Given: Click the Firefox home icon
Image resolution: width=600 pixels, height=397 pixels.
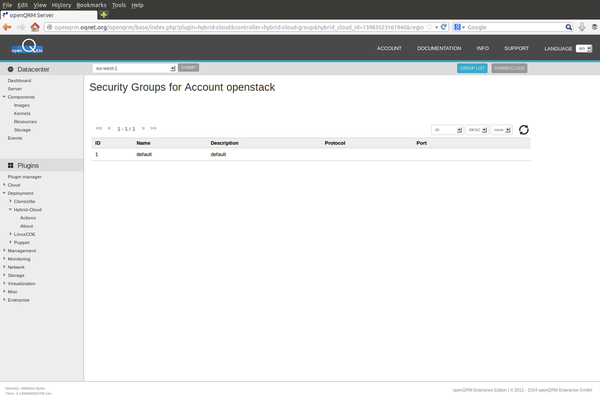Looking at the screenshot, I should pyautogui.click(x=35, y=27).
